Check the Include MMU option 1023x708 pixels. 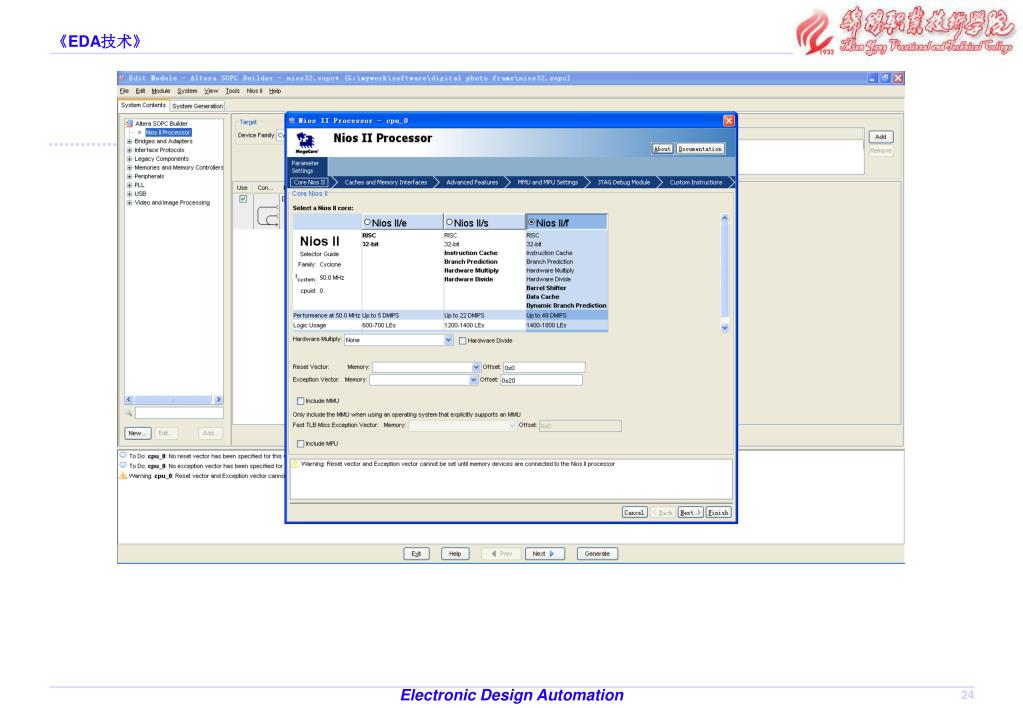301,401
